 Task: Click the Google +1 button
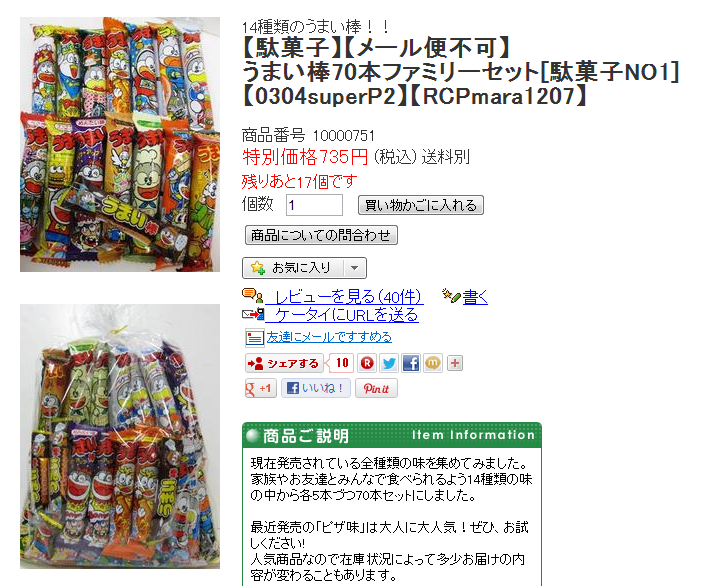point(260,388)
